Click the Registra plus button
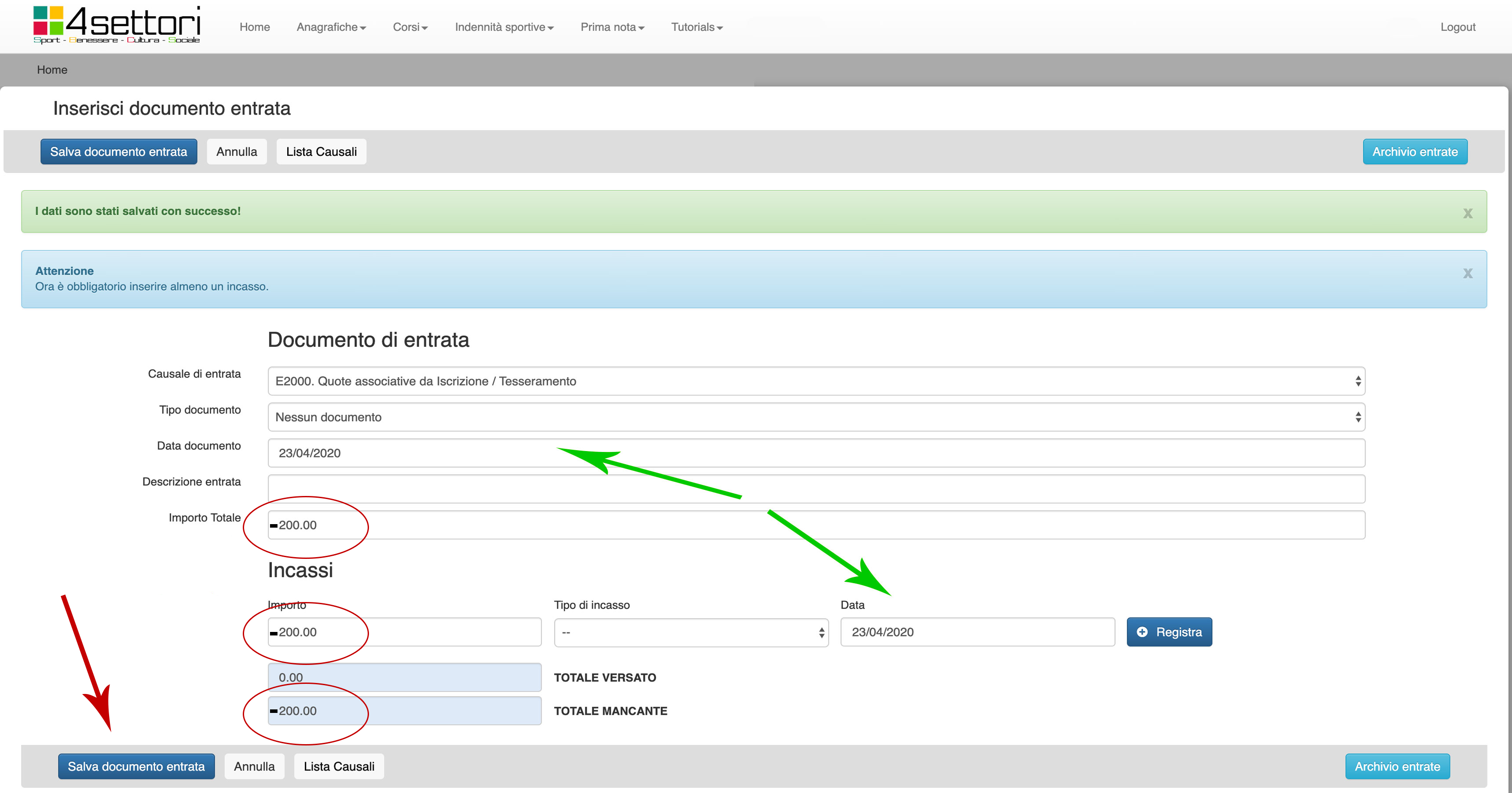 tap(1169, 632)
